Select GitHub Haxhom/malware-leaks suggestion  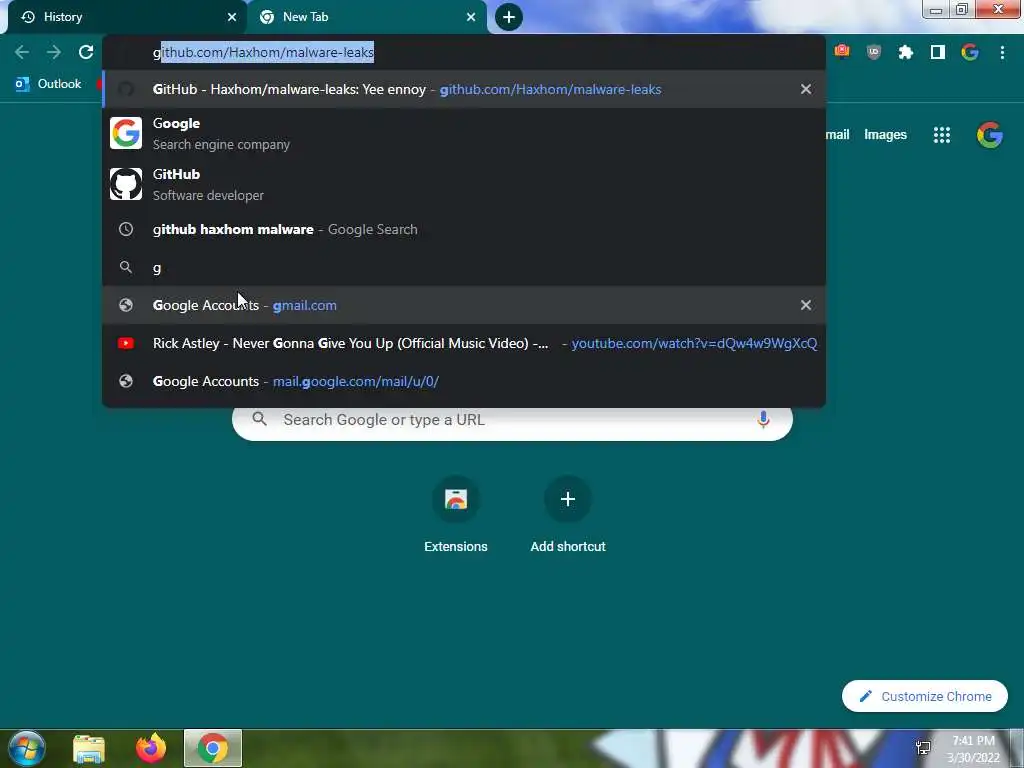pyautogui.click(x=464, y=89)
